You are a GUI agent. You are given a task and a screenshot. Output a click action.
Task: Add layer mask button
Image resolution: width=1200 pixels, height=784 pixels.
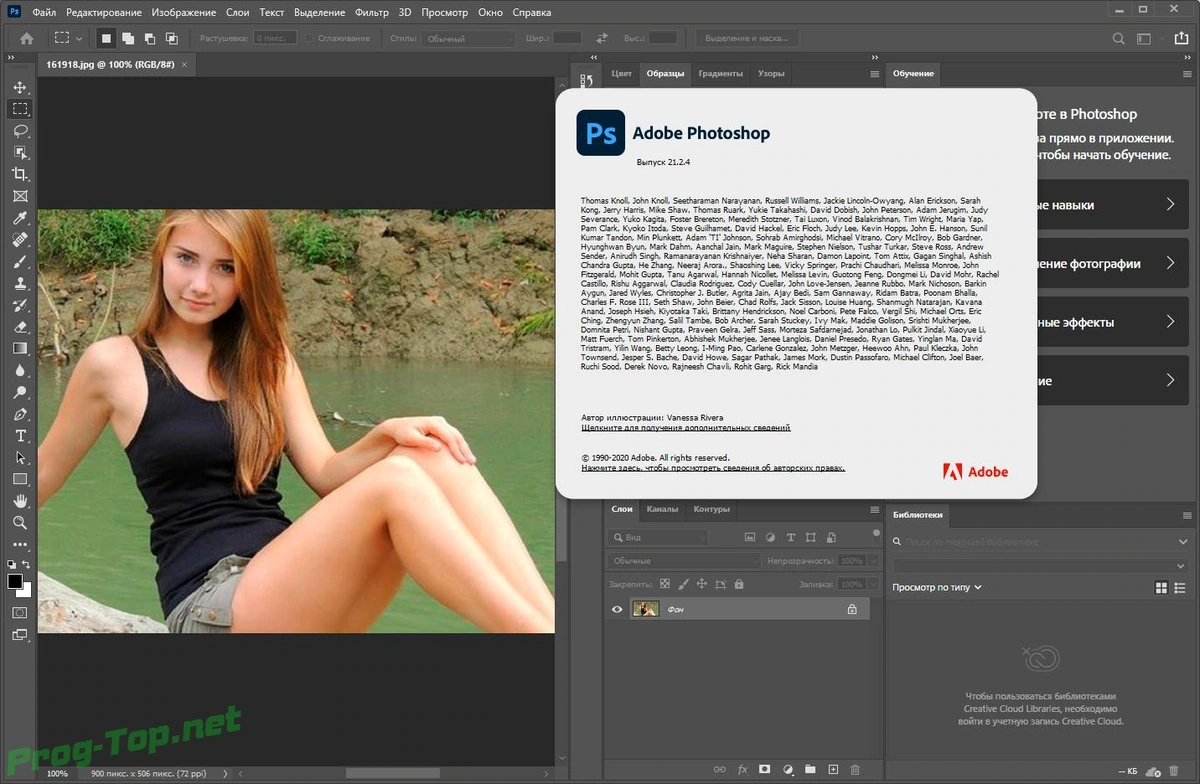[x=764, y=770]
